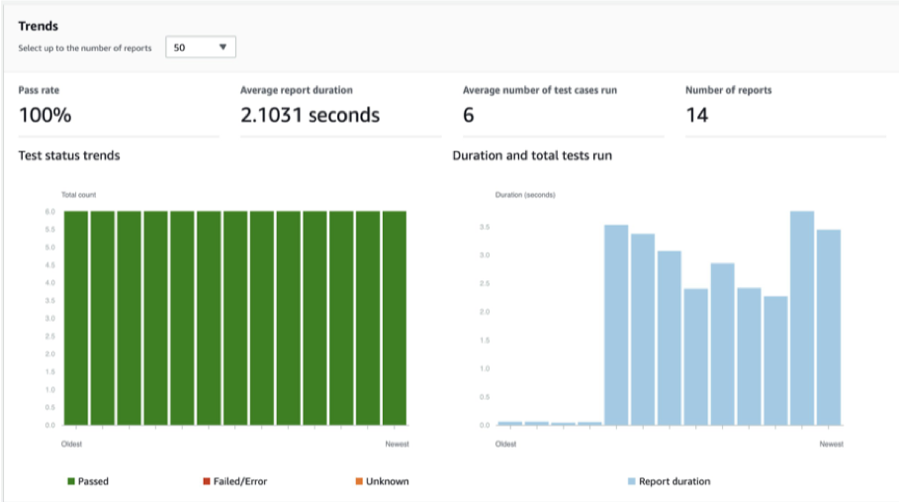Screen dimensions: 899x502
Task: Click the newest blue bar in duration chart
Action: [x=828, y=327]
